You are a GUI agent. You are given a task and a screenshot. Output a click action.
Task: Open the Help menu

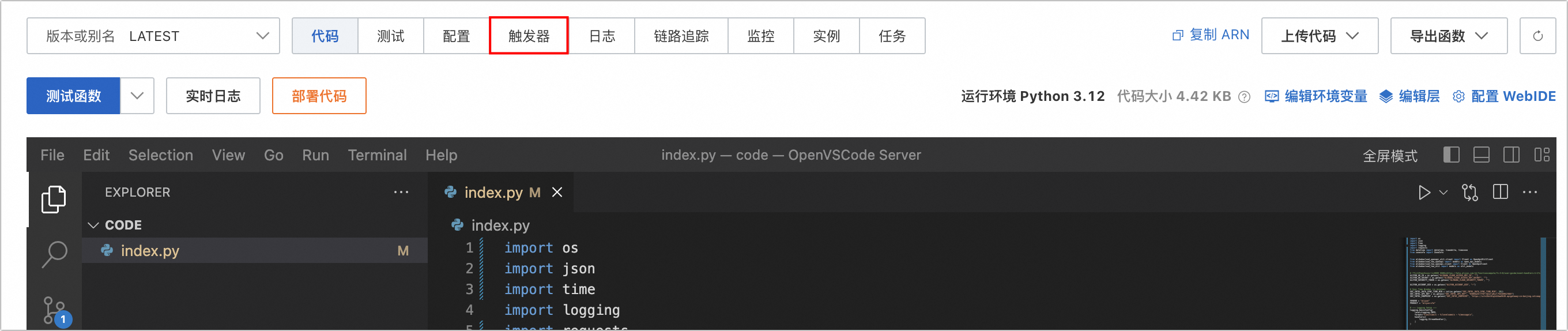coord(442,155)
